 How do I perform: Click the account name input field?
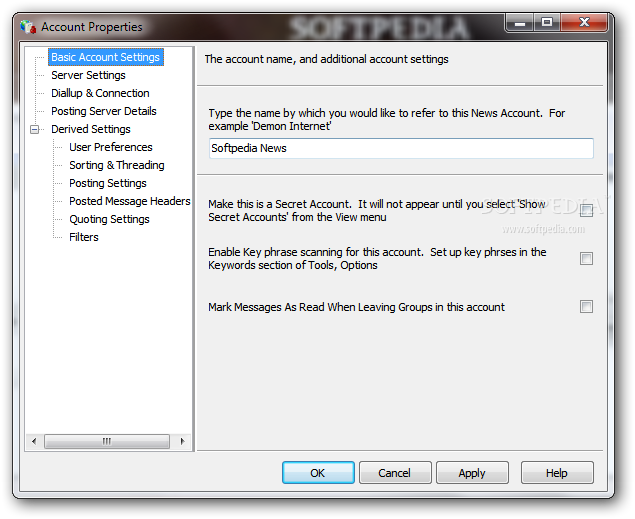pyautogui.click(x=401, y=148)
